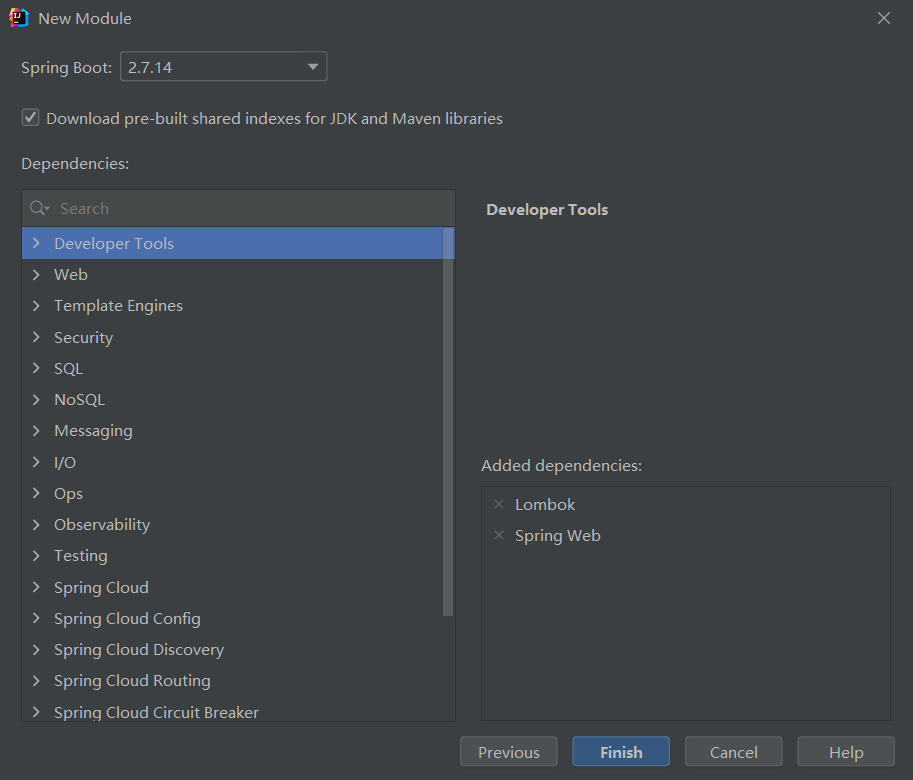Click the Cancel button

(734, 752)
